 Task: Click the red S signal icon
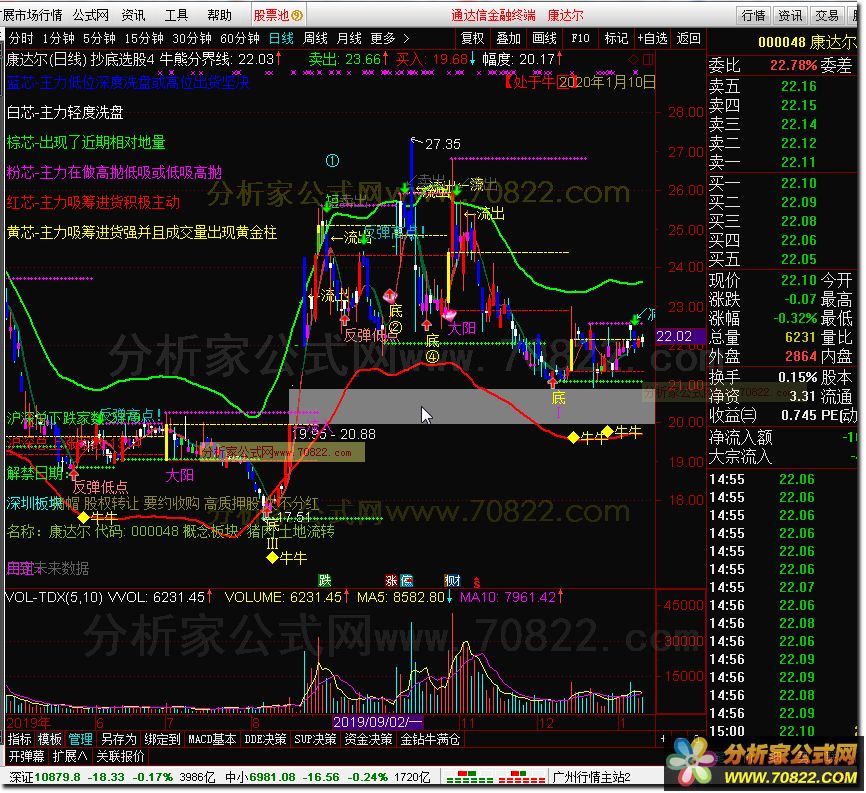pyautogui.click(x=477, y=582)
